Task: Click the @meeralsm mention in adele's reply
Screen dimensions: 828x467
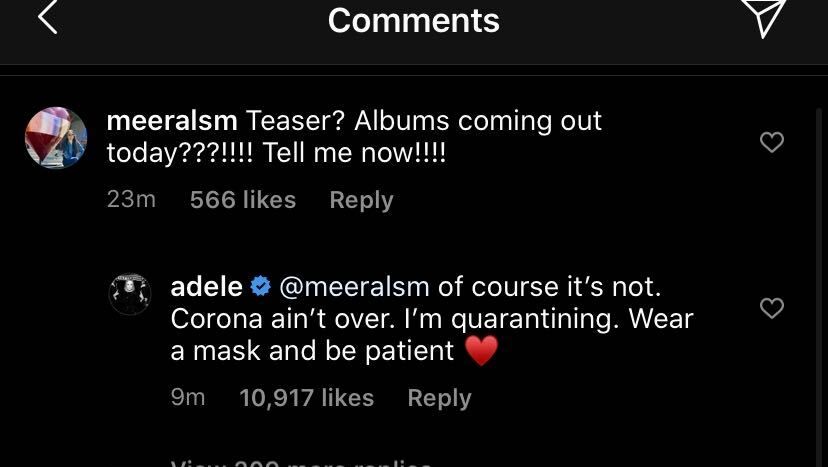Action: click(354, 287)
